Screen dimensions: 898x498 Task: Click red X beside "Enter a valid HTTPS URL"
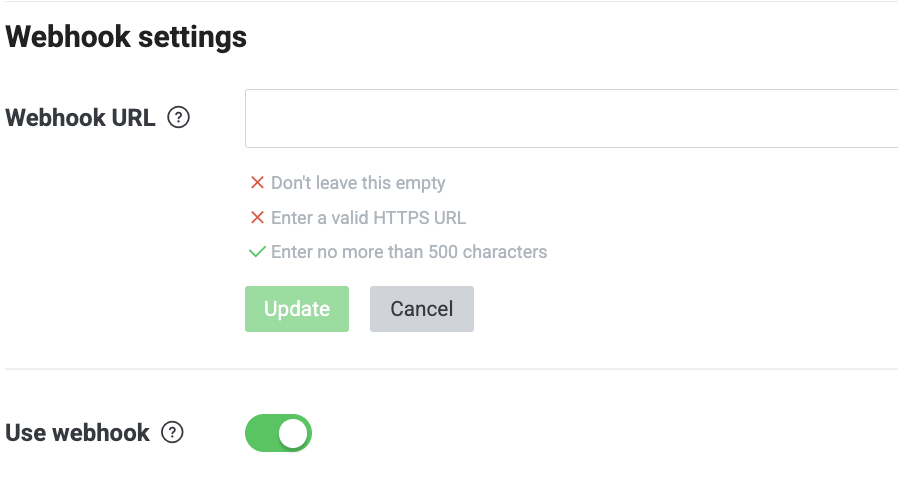coord(257,218)
